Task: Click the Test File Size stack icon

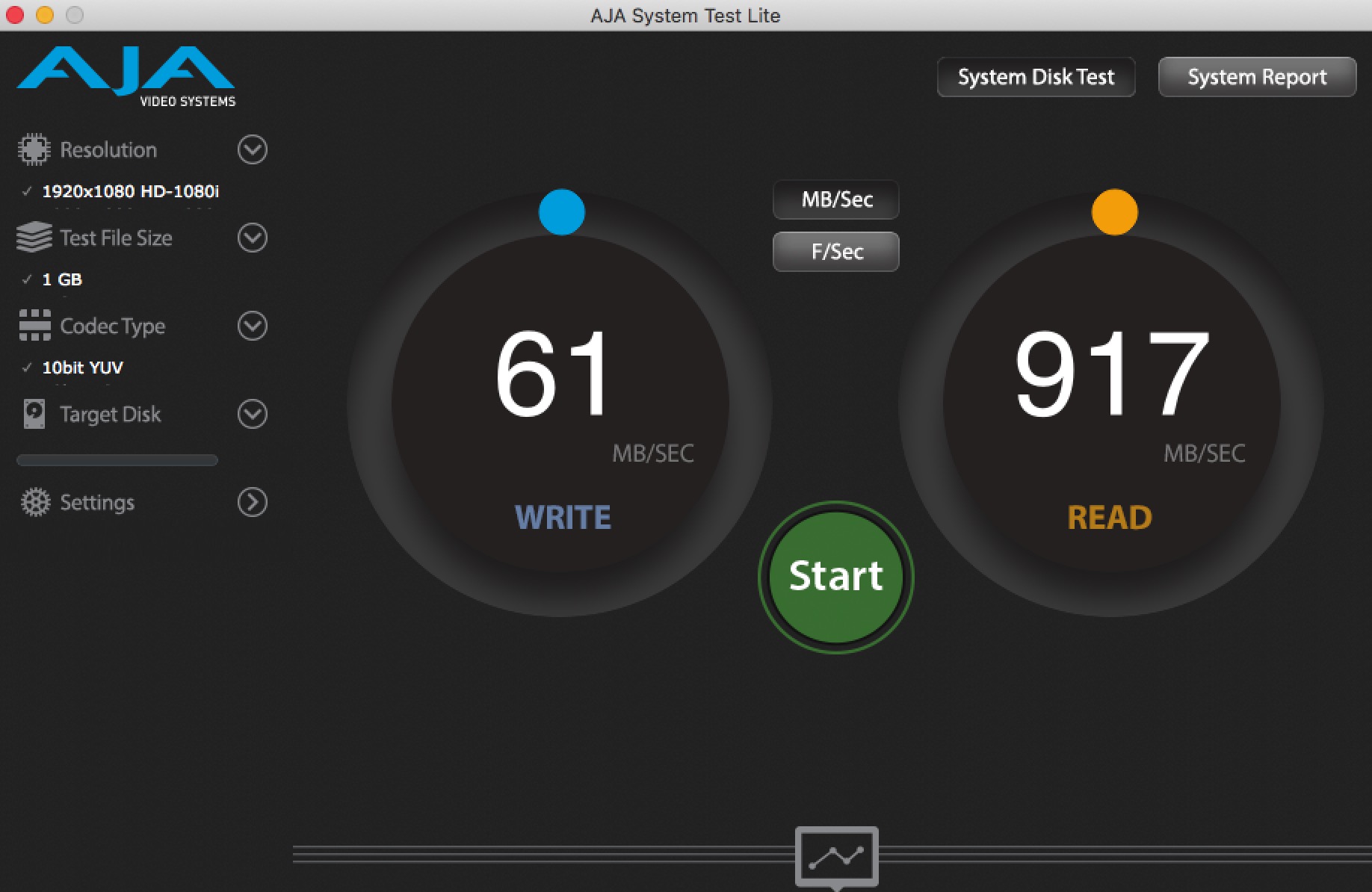Action: [x=34, y=238]
